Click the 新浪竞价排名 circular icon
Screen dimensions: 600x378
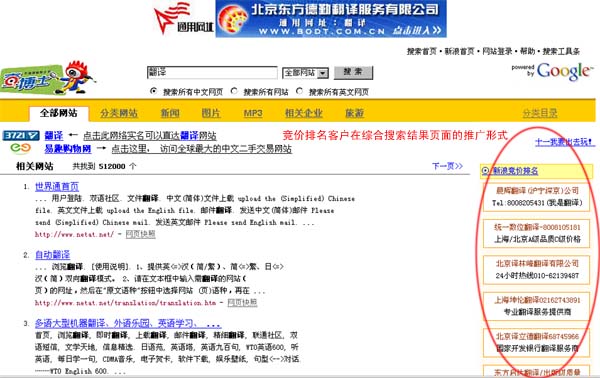(486, 171)
